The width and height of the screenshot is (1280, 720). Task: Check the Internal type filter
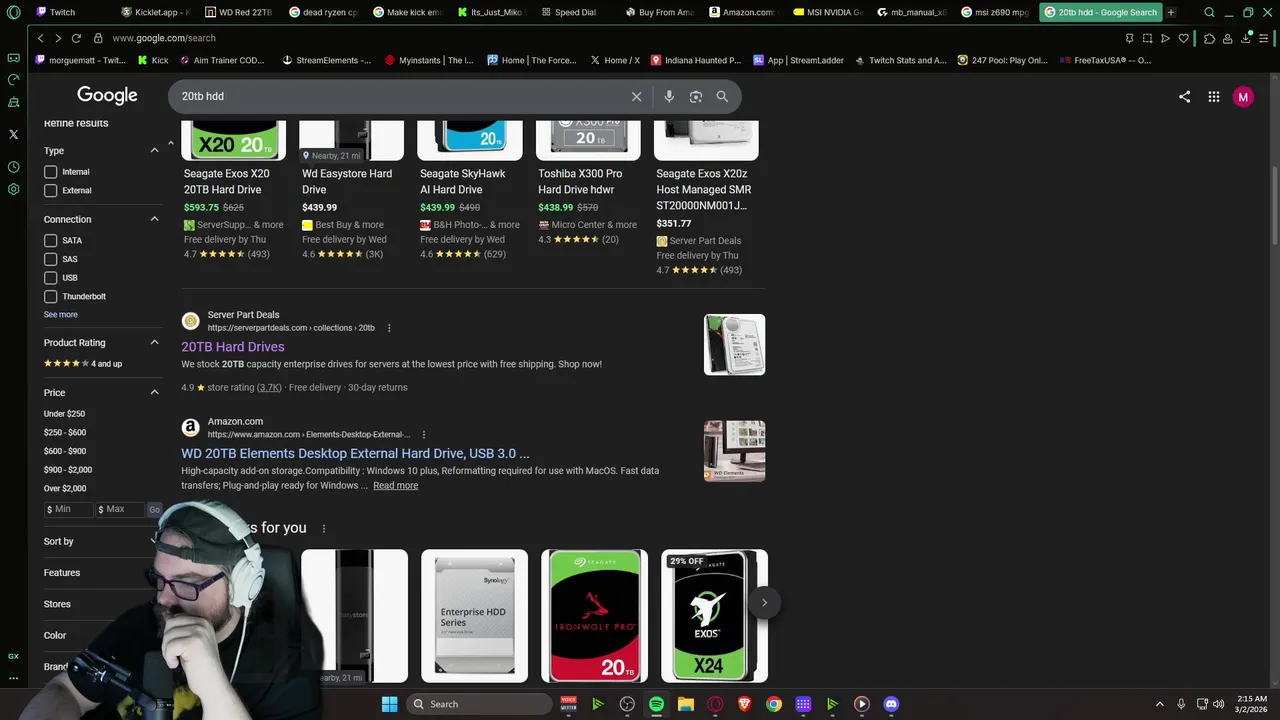(50, 172)
